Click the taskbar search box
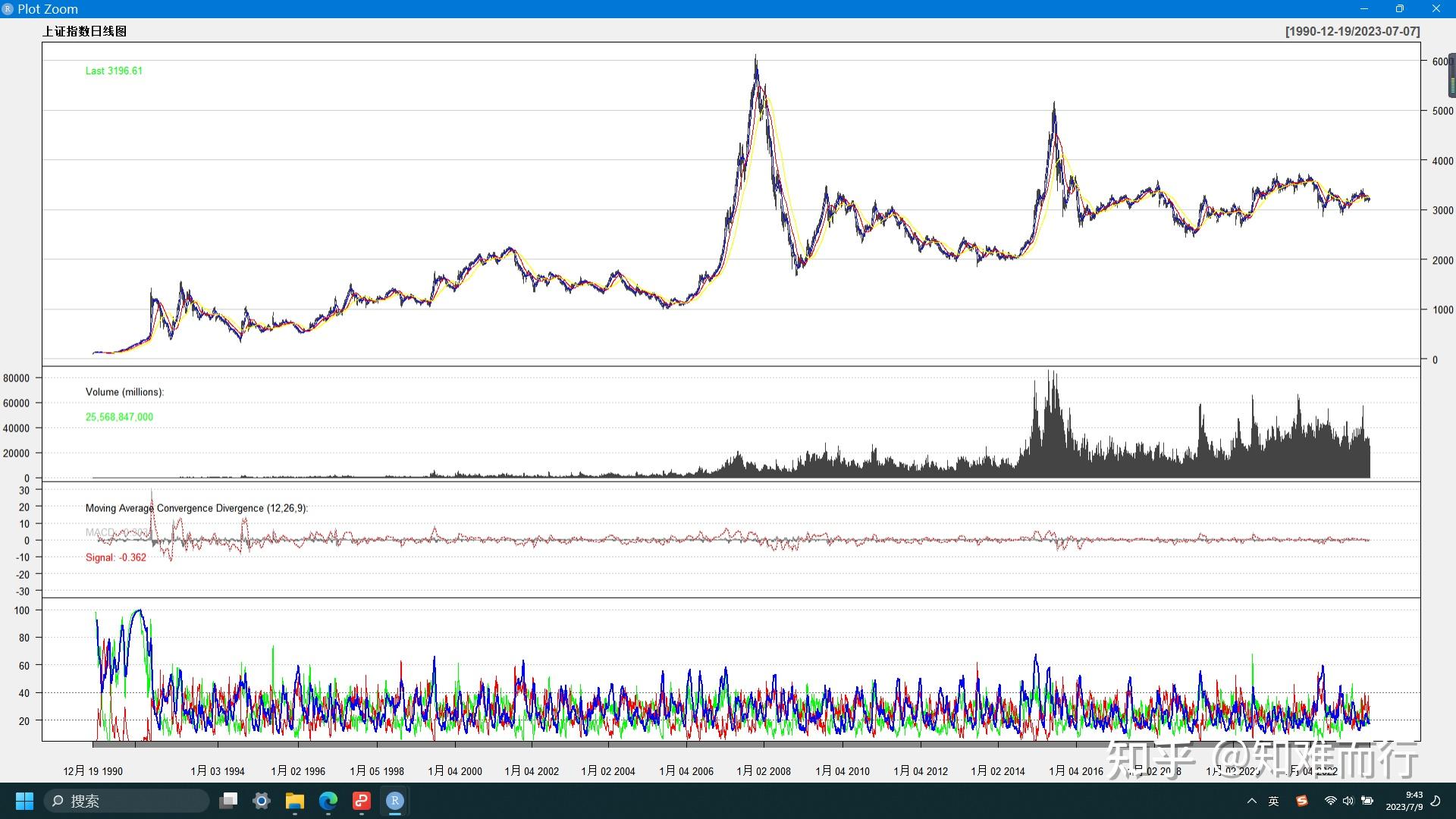1456x819 pixels. [x=127, y=801]
